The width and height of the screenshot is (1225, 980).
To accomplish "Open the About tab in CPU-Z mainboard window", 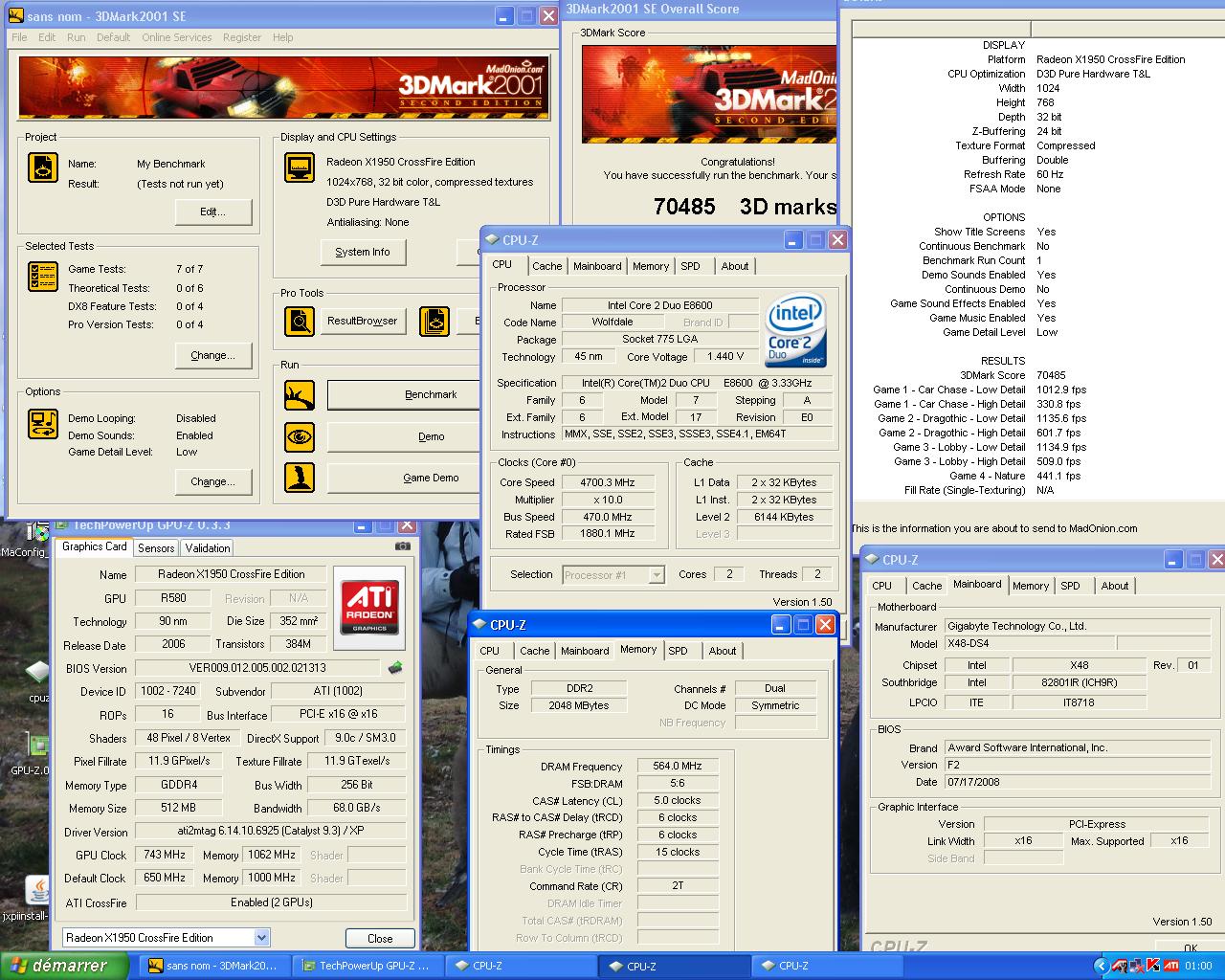I will coord(1115,586).
